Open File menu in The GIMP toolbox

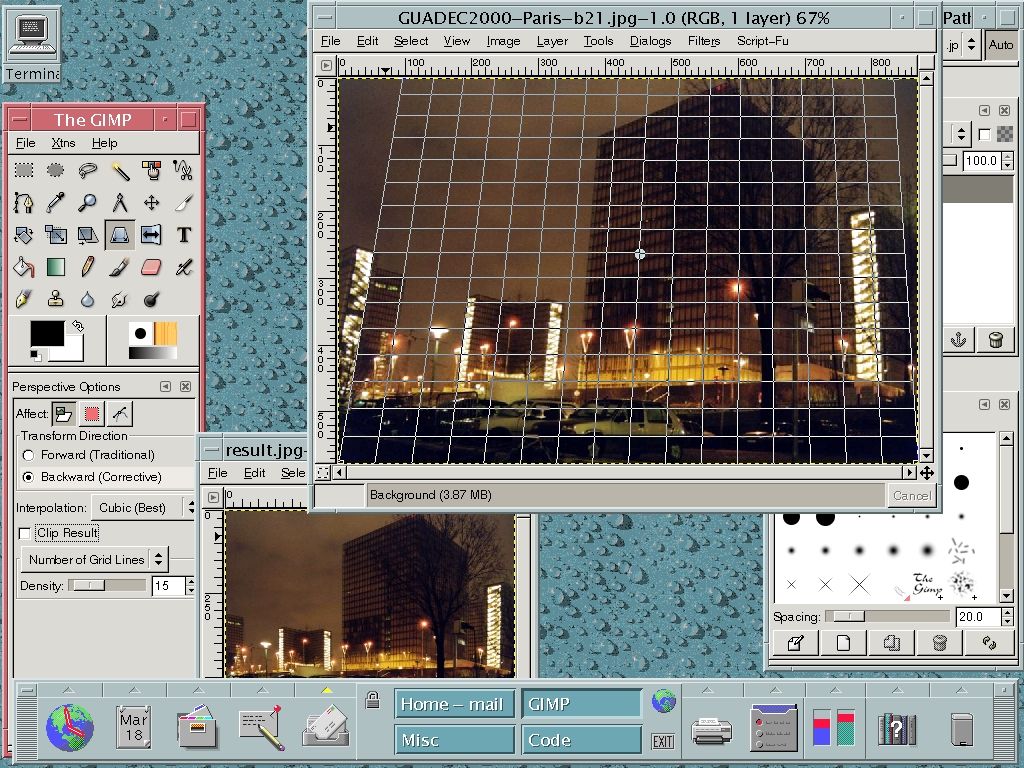tap(25, 143)
